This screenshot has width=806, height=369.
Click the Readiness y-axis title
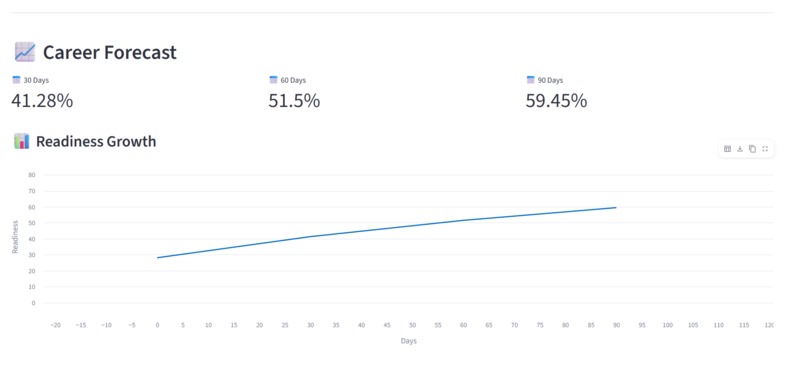(x=15, y=237)
